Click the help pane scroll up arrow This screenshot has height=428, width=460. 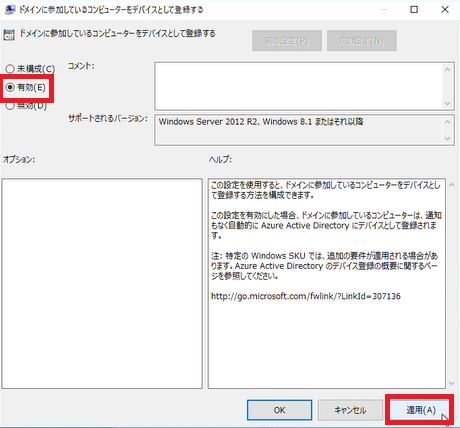point(452,184)
